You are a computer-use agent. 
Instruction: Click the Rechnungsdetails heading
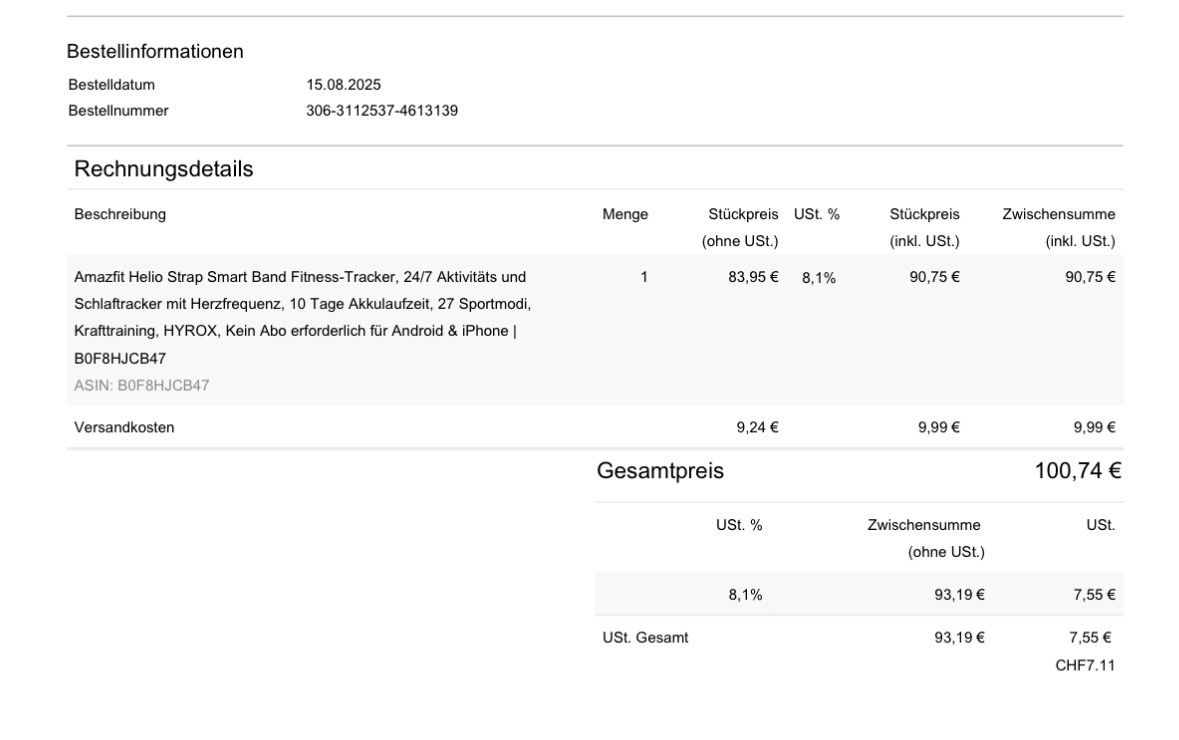(164, 169)
